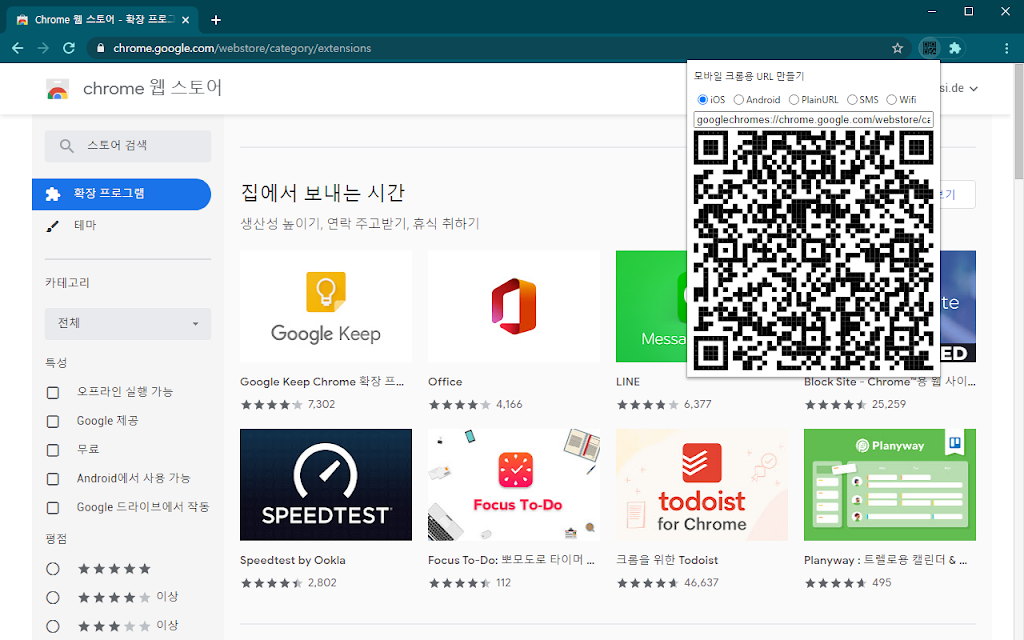
Task: Open the Office title link
Action: [445, 382]
